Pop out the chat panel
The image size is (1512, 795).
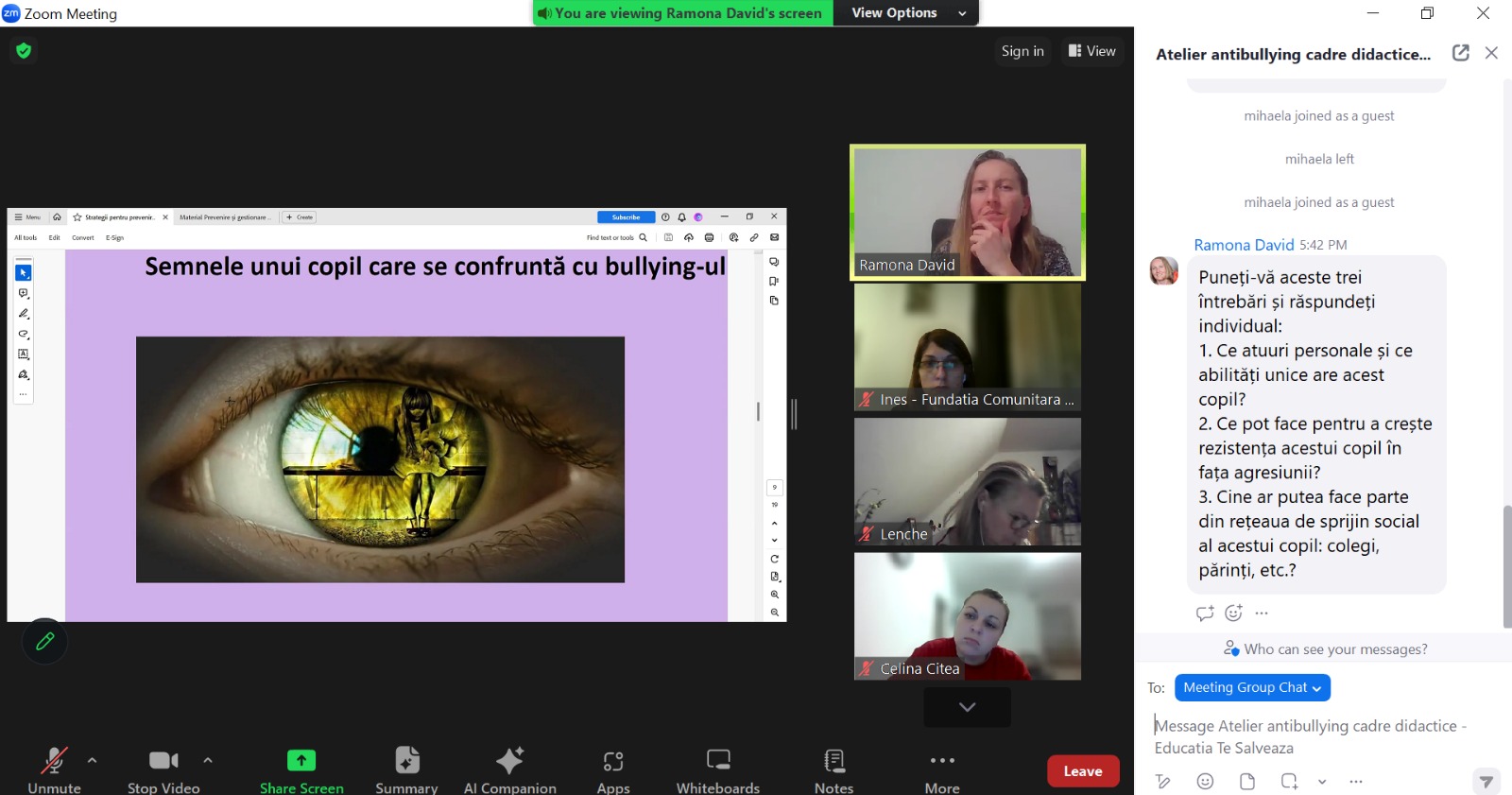pos(1460,53)
